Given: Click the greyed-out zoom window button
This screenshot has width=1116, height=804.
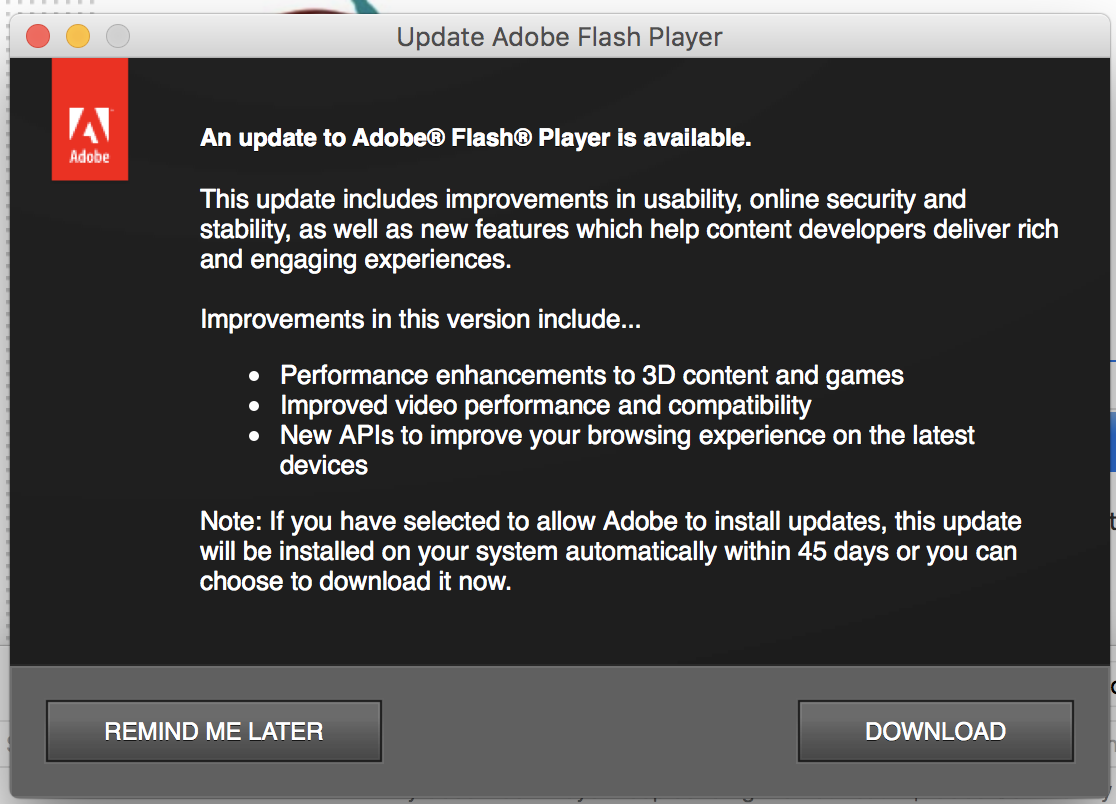Looking at the screenshot, I should [x=118, y=37].
